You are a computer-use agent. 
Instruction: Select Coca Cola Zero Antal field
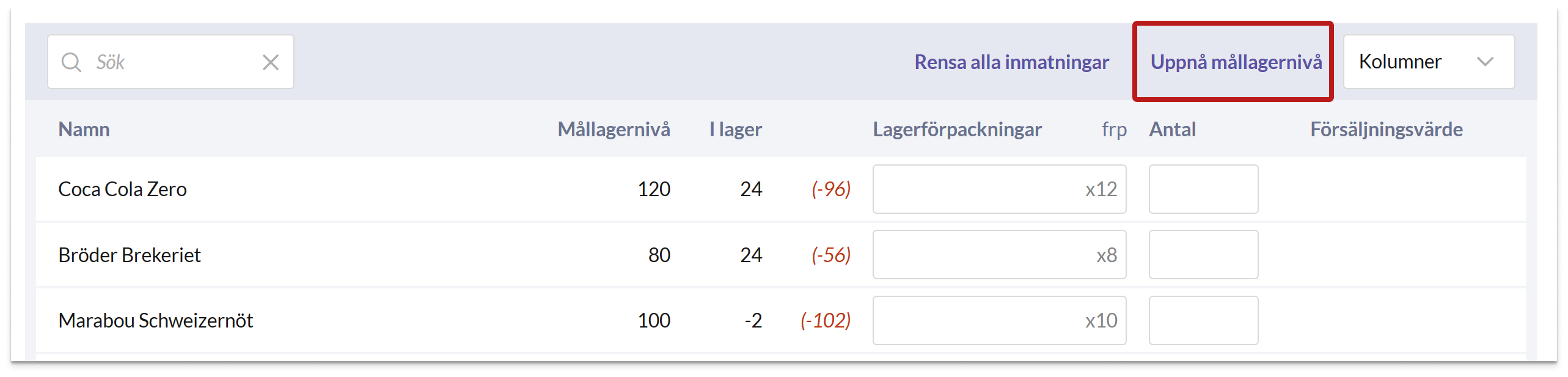coord(1203,189)
